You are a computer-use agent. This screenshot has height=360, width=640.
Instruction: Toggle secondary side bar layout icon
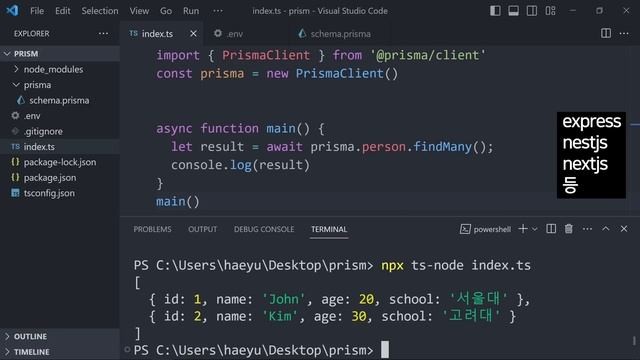pyautogui.click(x=531, y=11)
